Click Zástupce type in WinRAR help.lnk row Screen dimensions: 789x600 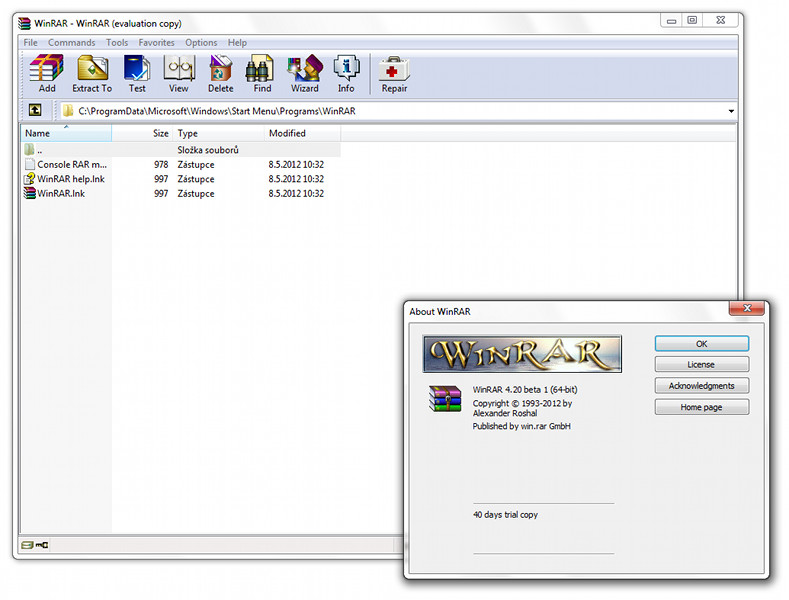196,179
